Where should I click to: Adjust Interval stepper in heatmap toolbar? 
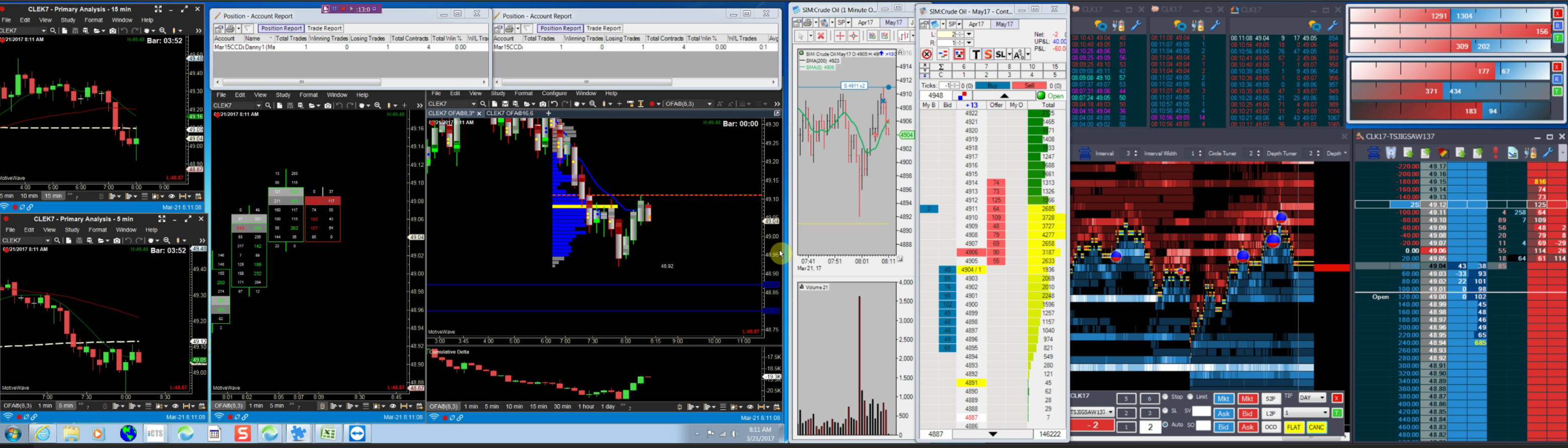[x=1136, y=153]
